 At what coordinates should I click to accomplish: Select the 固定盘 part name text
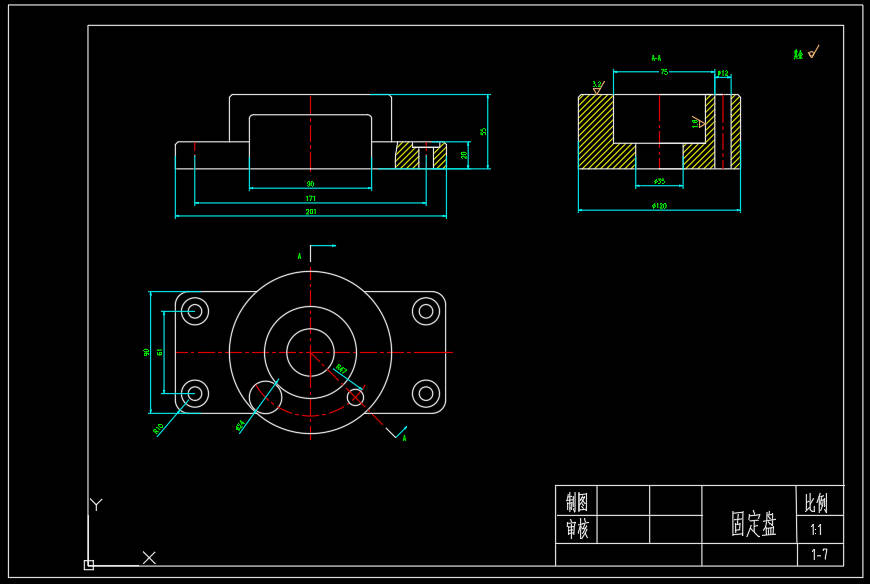tap(753, 524)
